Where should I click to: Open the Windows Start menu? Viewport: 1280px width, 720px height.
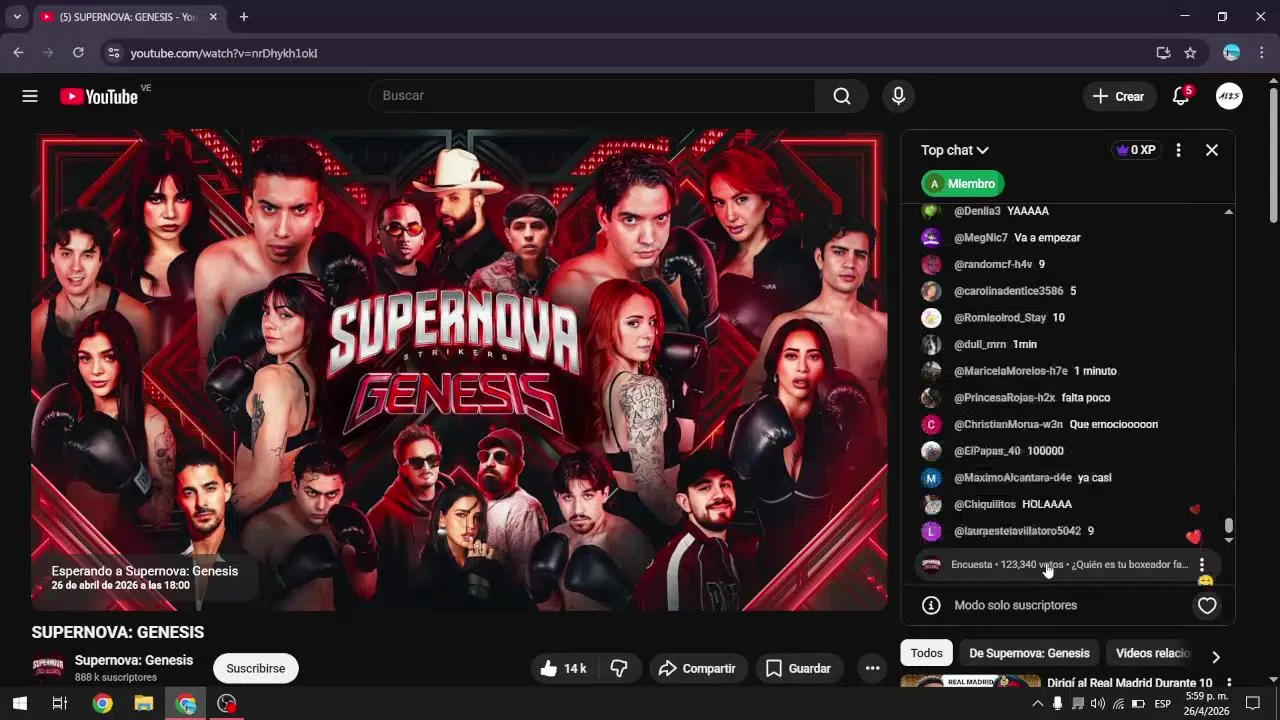pyautogui.click(x=19, y=704)
